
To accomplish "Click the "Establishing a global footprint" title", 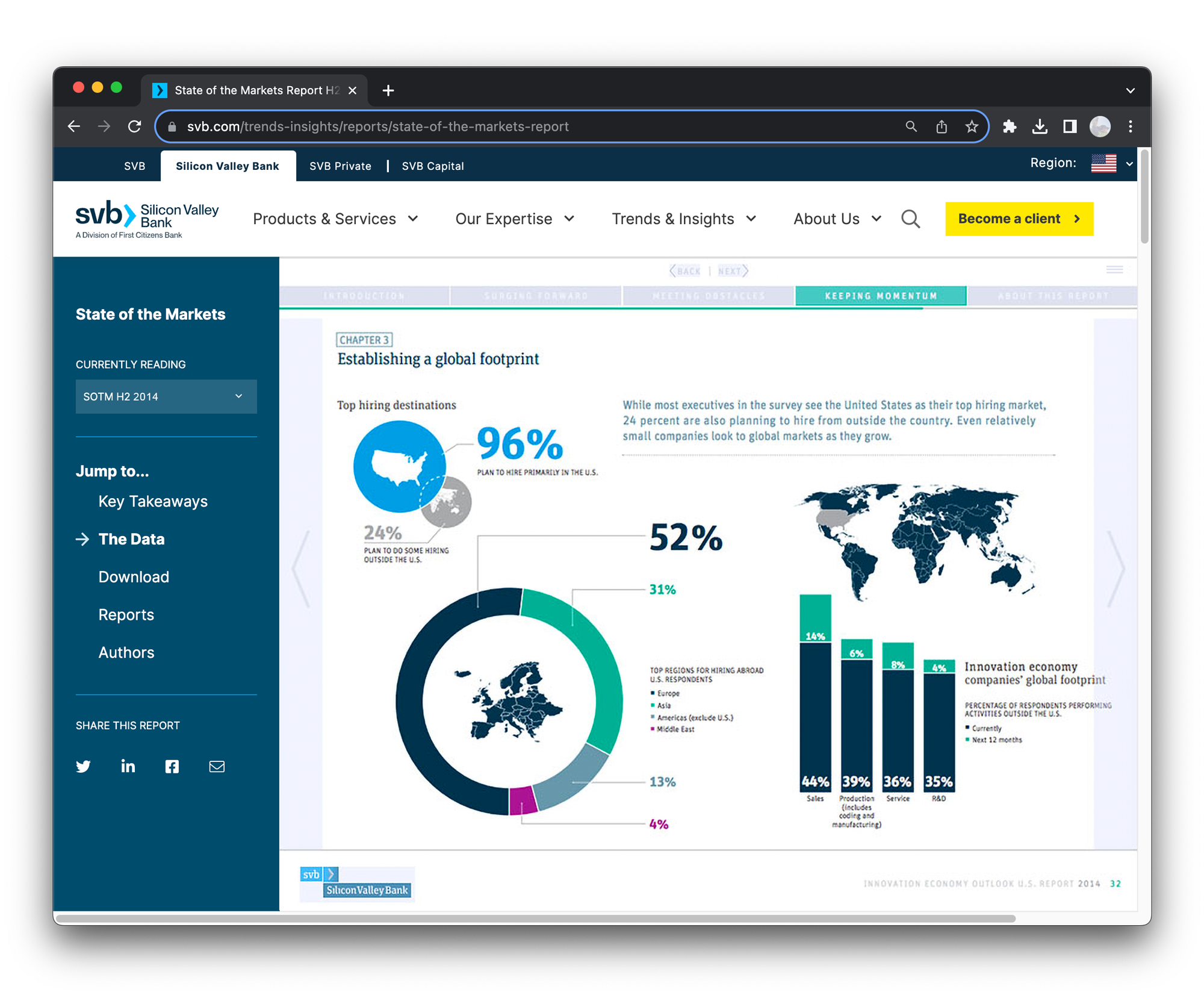I will [x=438, y=359].
